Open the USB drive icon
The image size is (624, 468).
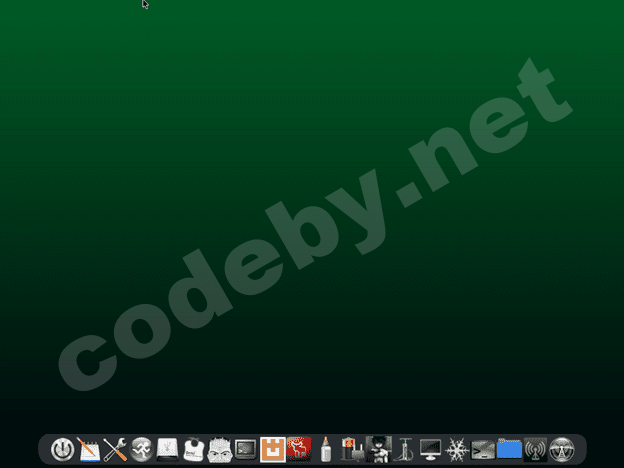(167, 450)
